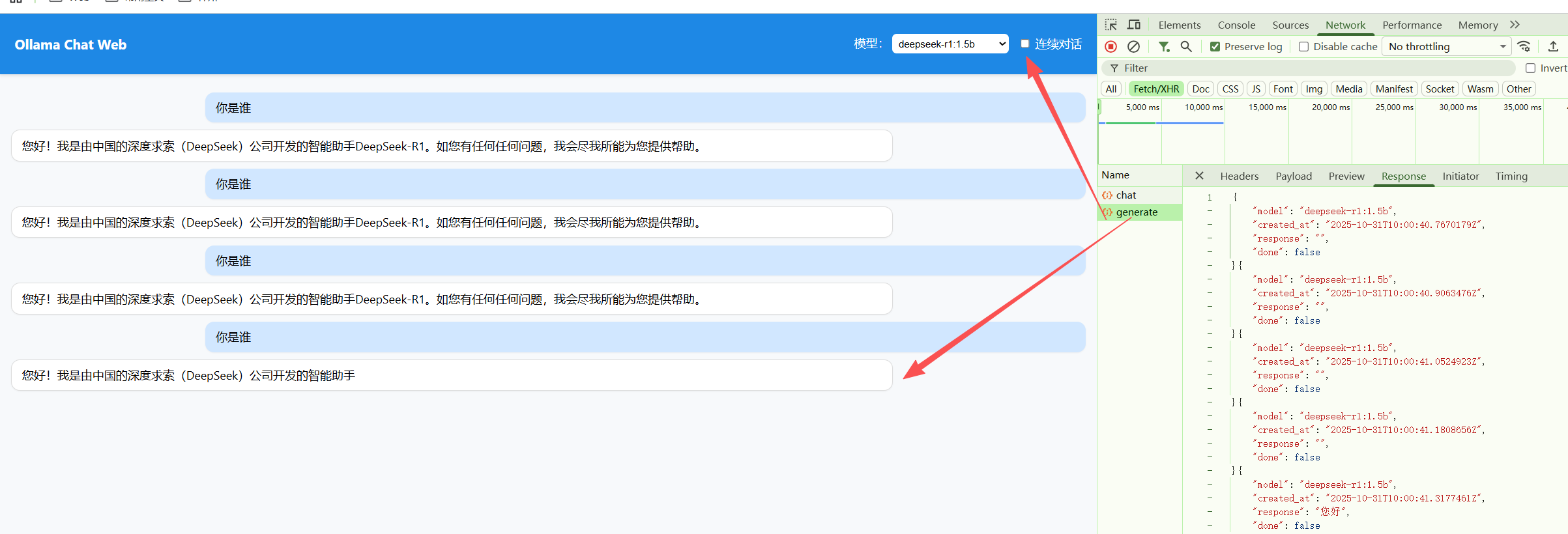Filter requests by Manifest
This screenshot has width=1568, height=534.
coord(1394,89)
